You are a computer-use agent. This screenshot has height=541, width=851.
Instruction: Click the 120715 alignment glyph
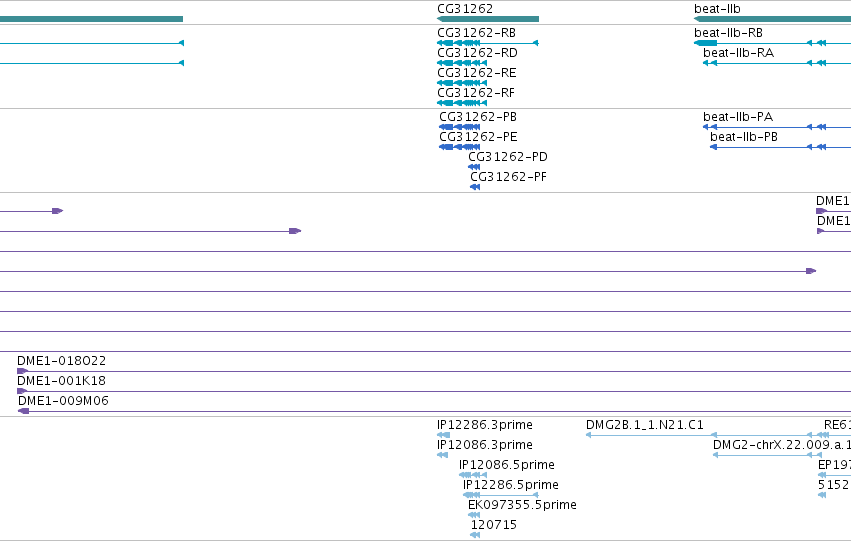tap(475, 536)
